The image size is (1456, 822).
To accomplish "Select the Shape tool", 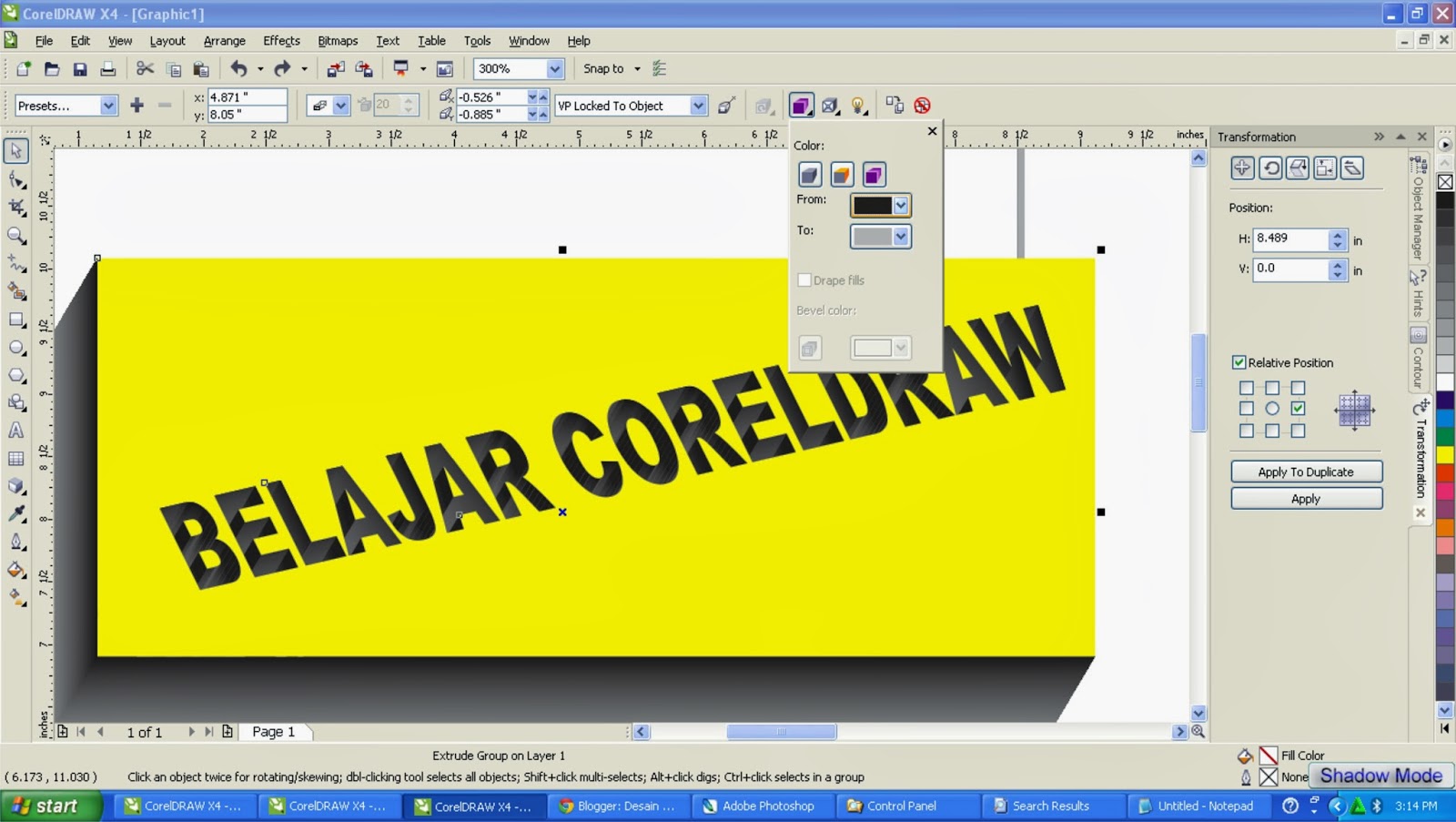I will 16,179.
